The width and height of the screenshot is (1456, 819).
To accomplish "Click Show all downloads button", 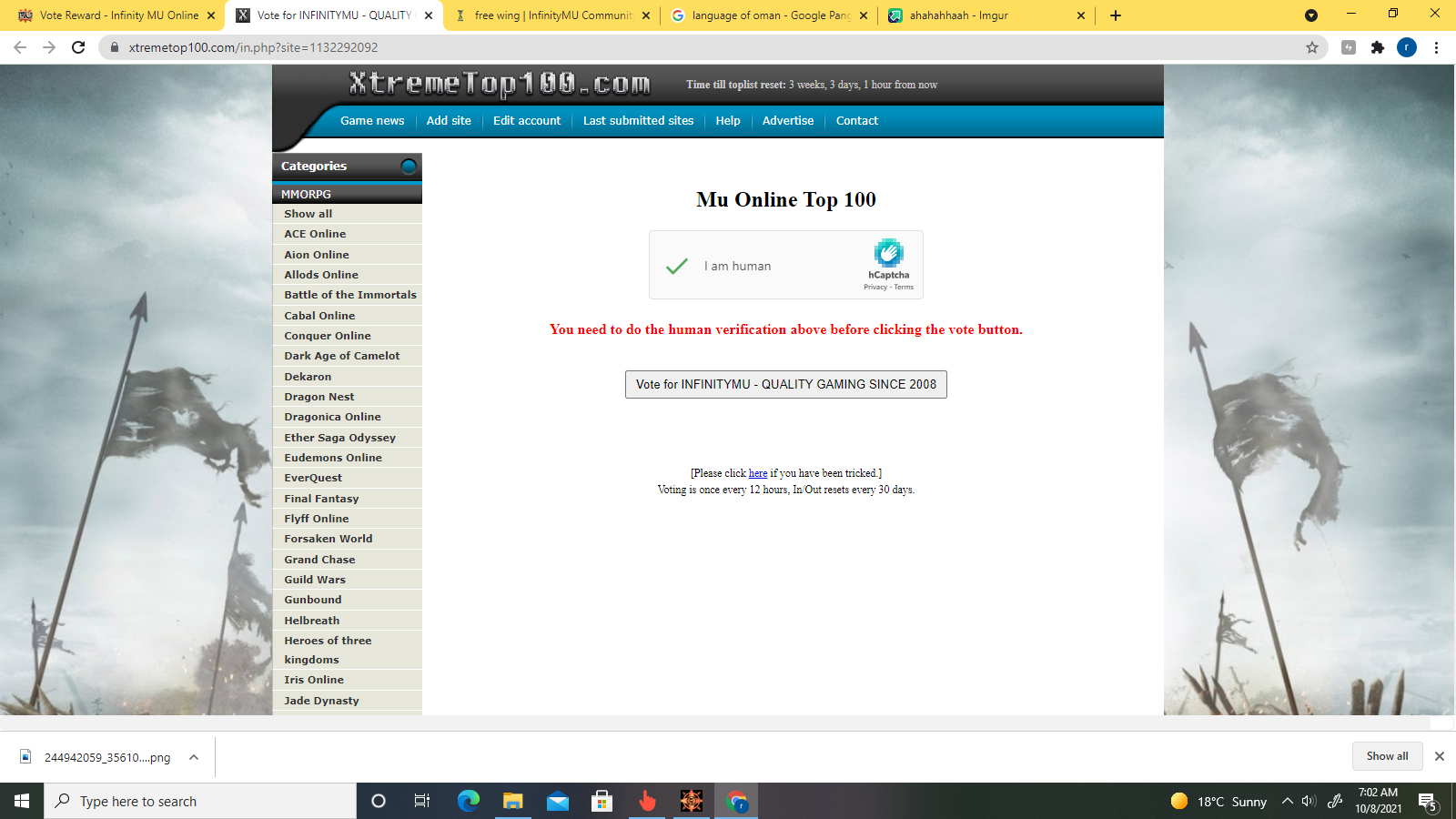I will pyautogui.click(x=1387, y=756).
